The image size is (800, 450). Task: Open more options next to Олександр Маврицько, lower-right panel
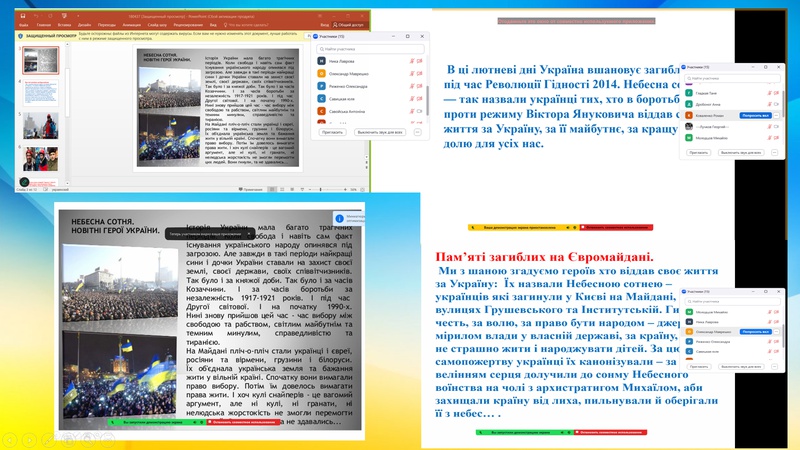(777, 332)
